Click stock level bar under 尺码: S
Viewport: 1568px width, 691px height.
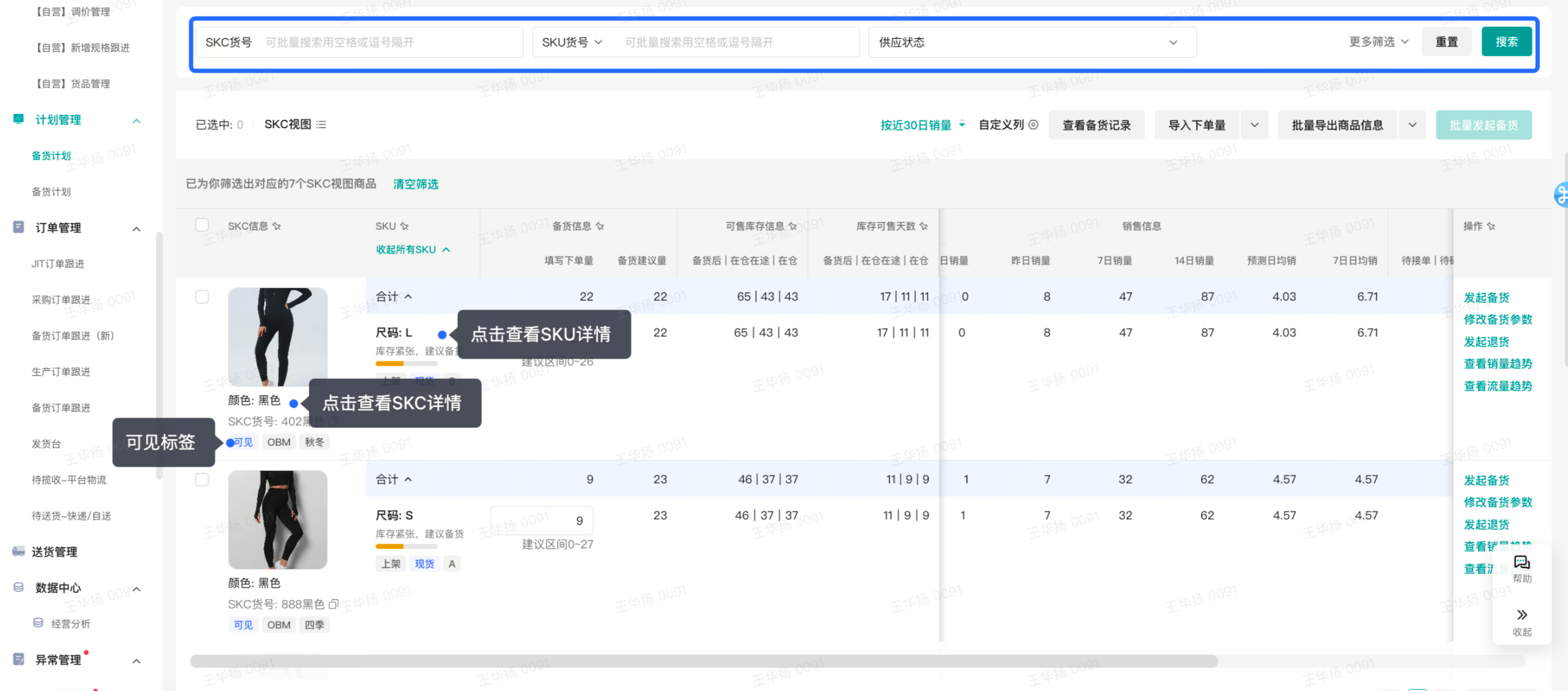pos(406,546)
